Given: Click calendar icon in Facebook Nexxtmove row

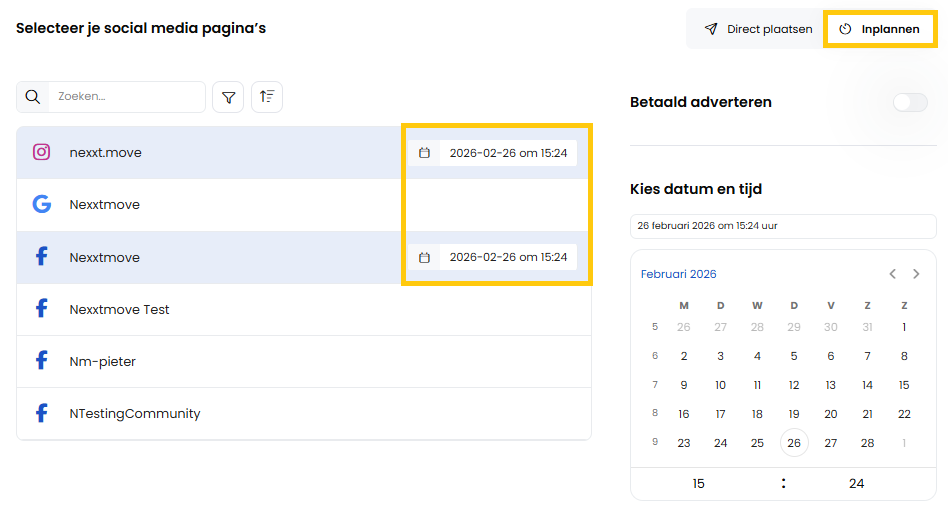Looking at the screenshot, I should [x=424, y=257].
